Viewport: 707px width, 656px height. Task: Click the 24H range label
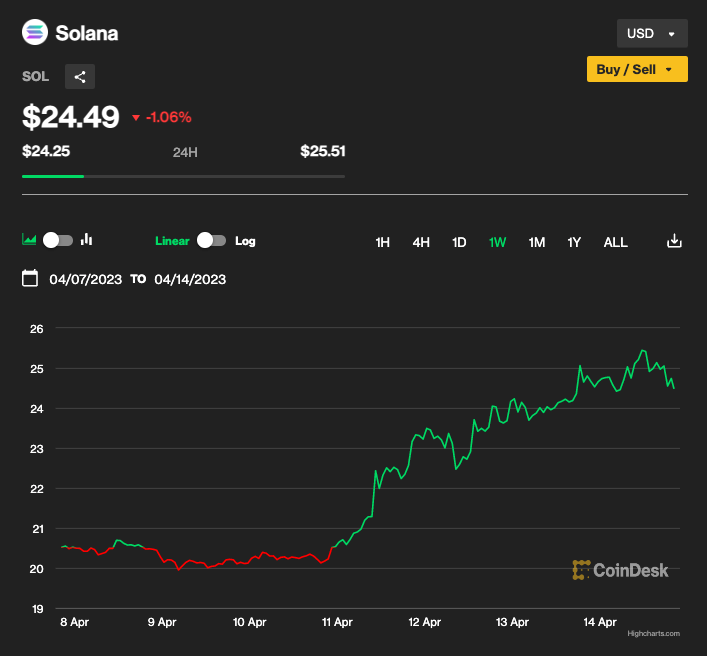click(185, 152)
